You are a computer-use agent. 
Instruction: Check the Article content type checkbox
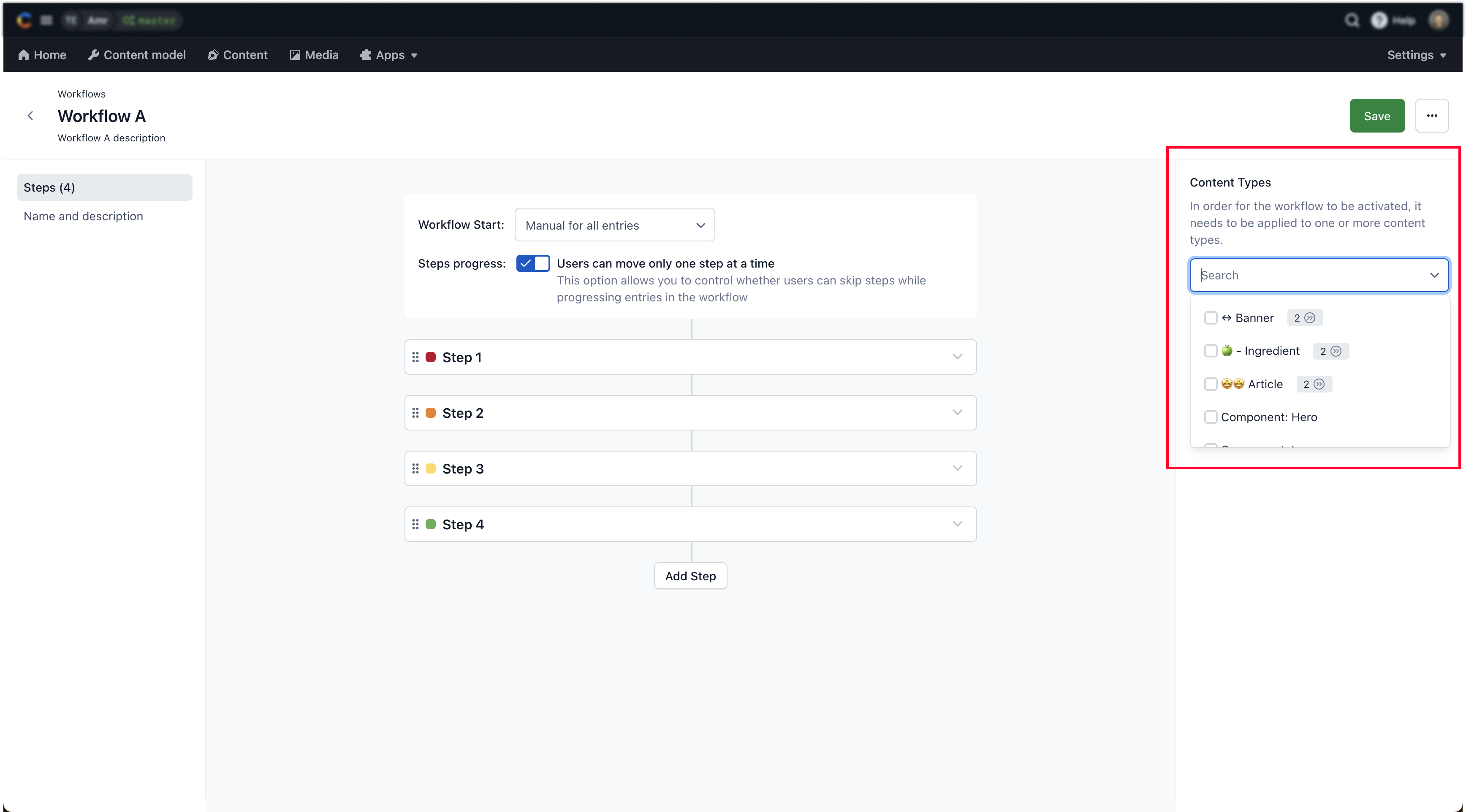point(1211,384)
